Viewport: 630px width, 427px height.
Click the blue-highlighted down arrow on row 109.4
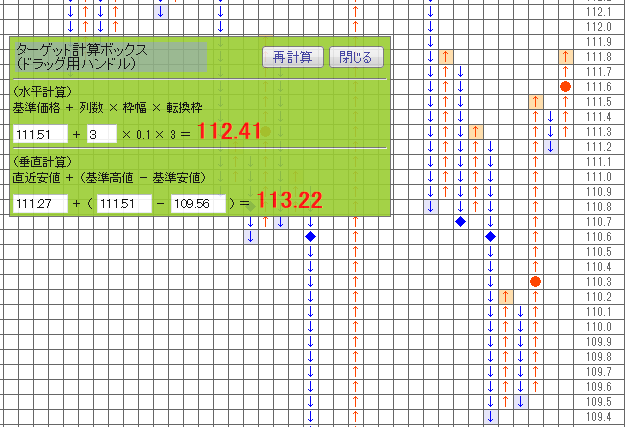click(x=490, y=417)
